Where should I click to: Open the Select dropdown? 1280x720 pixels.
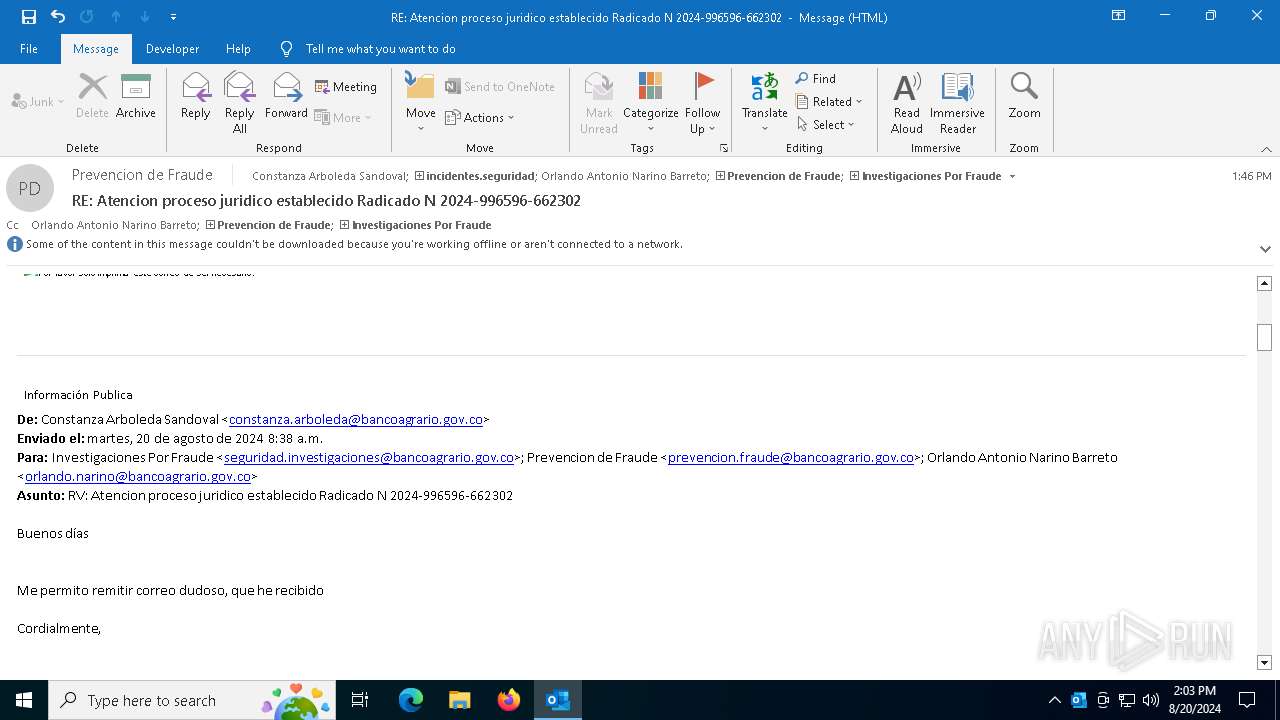826,124
